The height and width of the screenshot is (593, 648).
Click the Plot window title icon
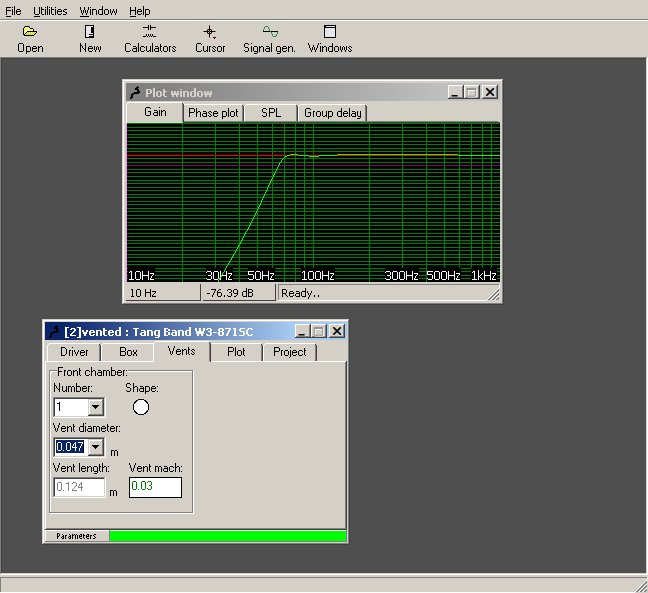pyautogui.click(x=135, y=92)
